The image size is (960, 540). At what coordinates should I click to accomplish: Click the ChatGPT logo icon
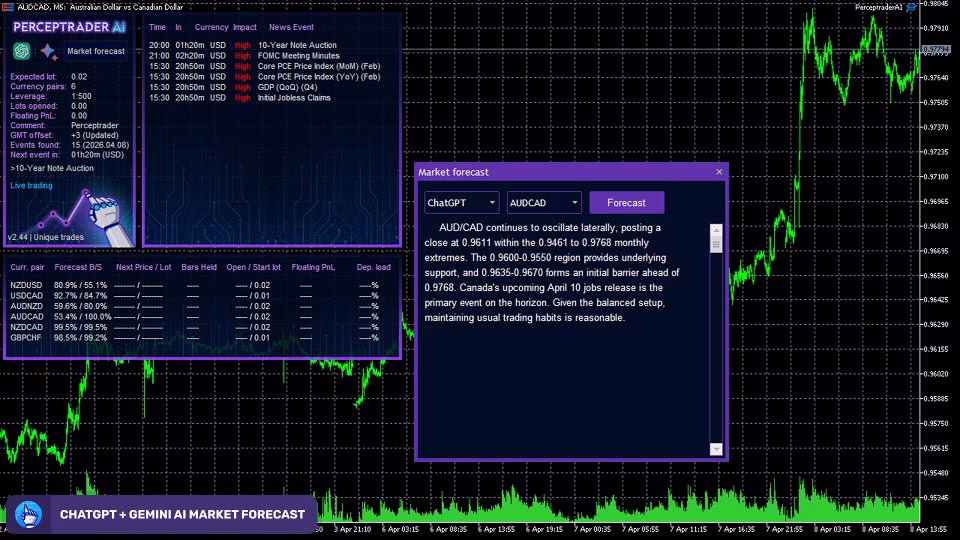[x=22, y=51]
